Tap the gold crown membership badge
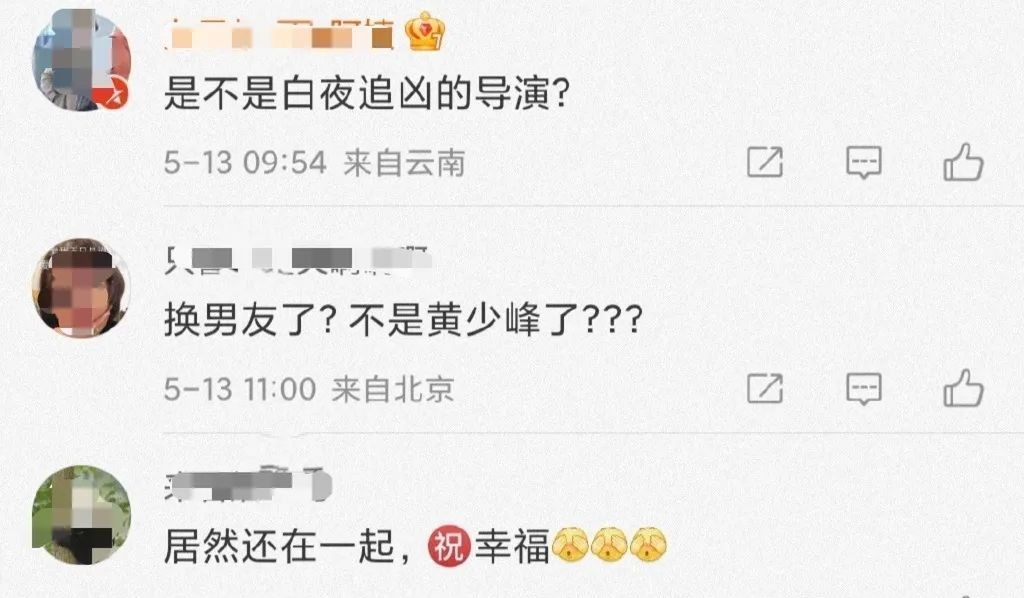Screen dimensions: 1024x598 point(425,31)
